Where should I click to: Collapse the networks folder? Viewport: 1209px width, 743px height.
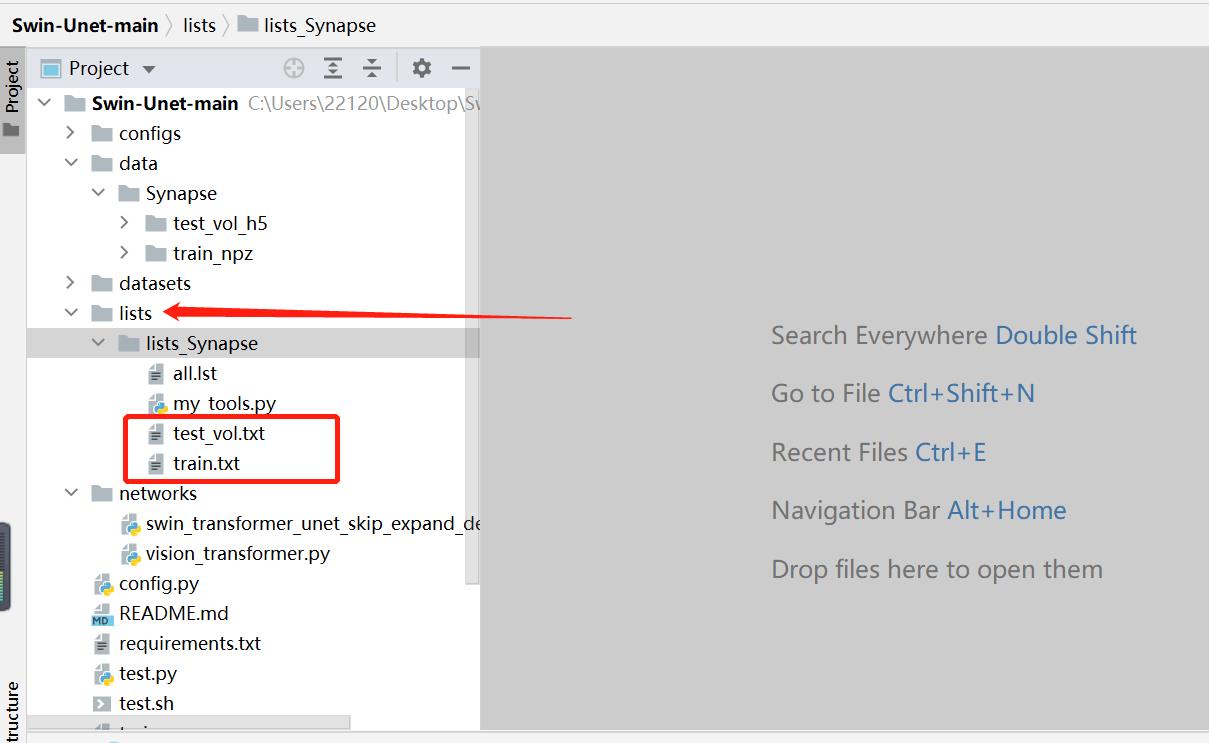(x=71, y=493)
